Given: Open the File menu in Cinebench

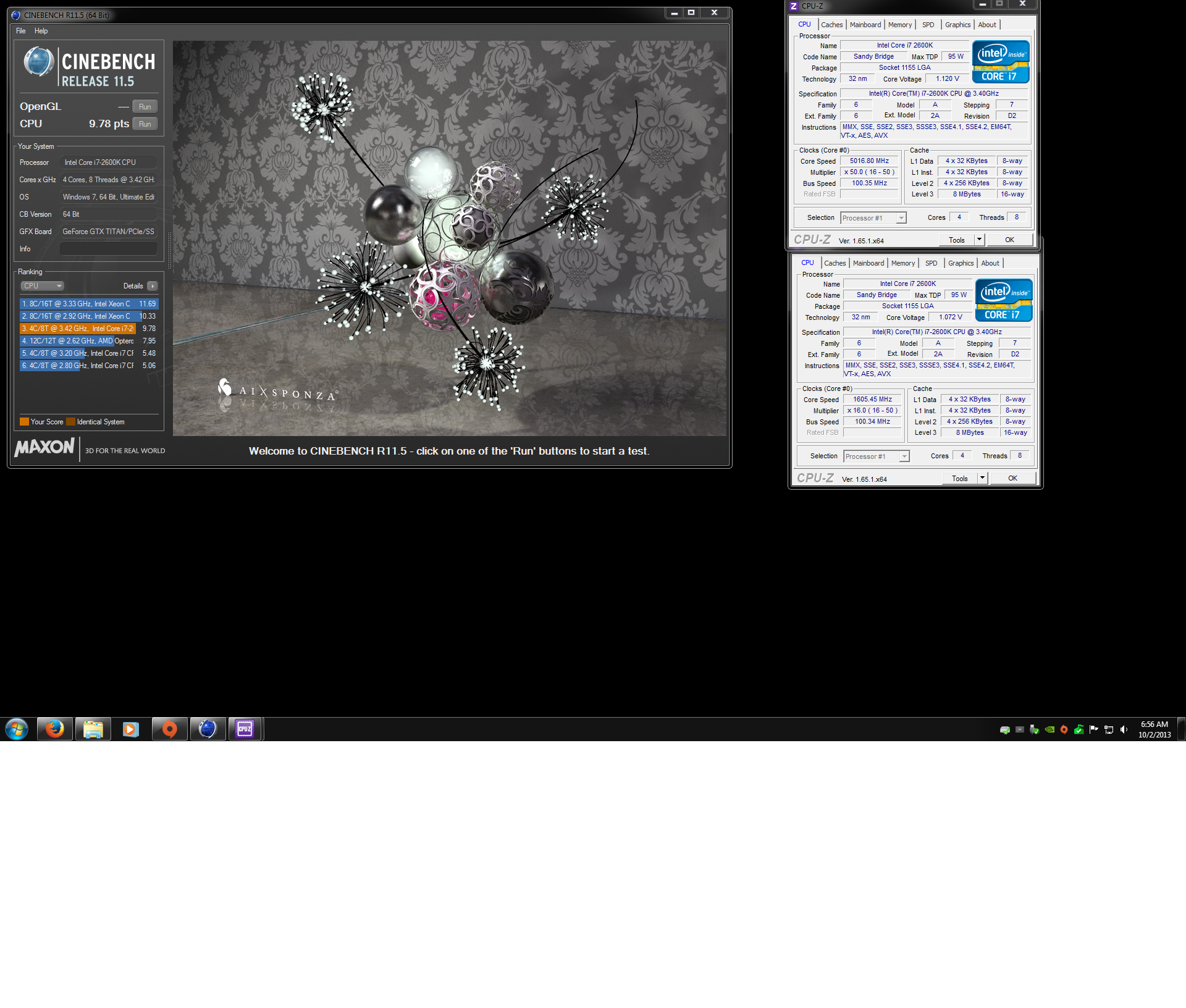Looking at the screenshot, I should coord(21,31).
